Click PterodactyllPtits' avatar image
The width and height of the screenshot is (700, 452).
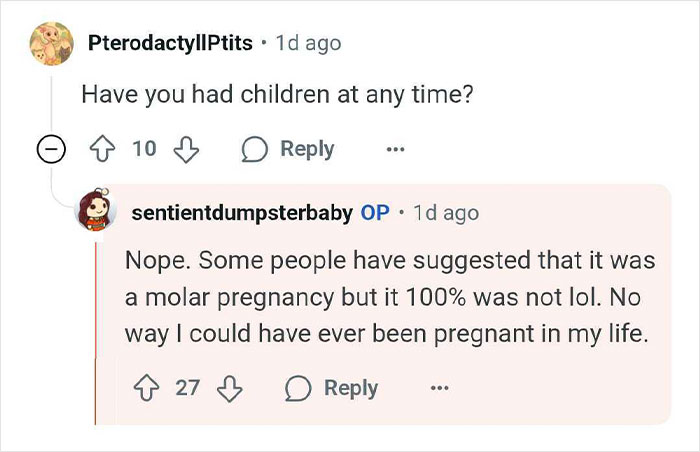point(51,43)
